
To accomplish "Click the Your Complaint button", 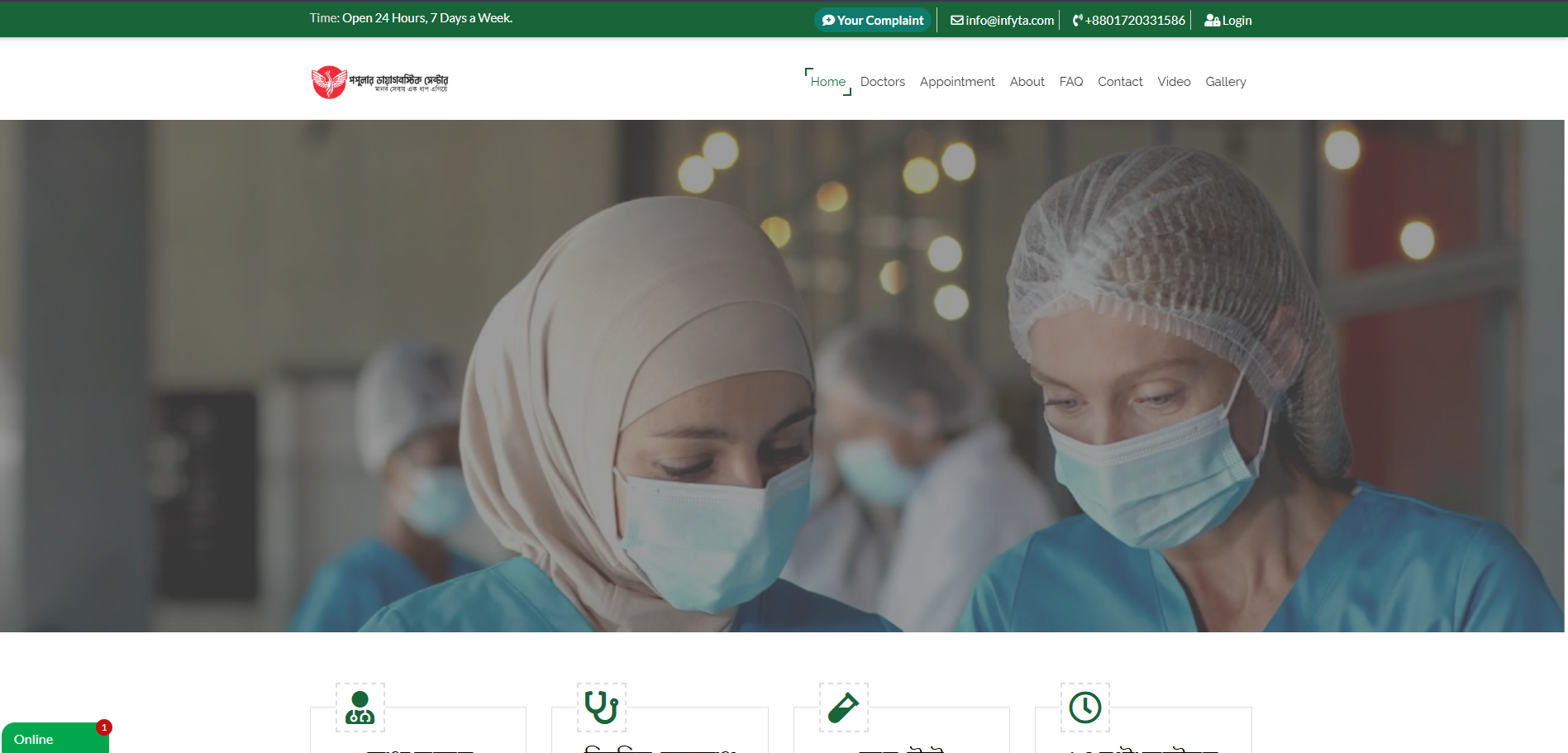I will point(873,20).
